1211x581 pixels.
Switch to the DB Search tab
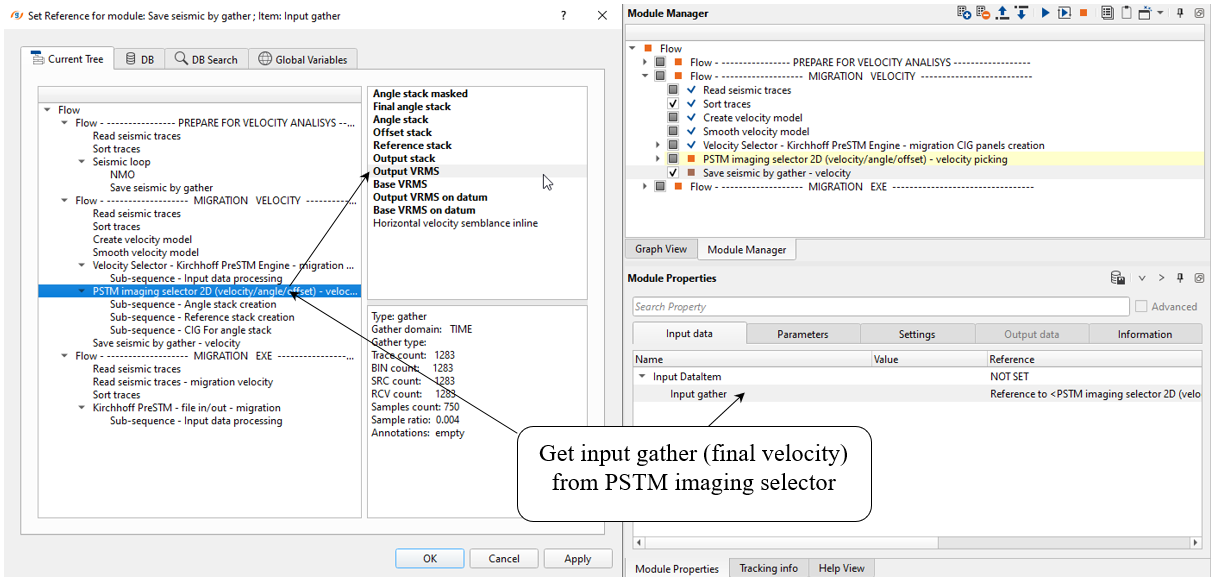[206, 60]
